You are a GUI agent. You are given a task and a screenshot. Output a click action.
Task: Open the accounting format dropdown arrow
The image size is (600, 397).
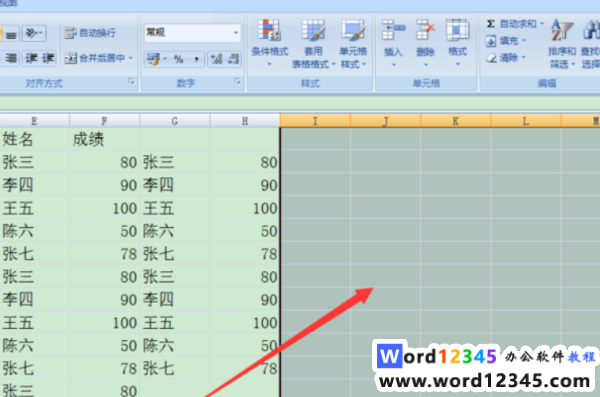(165, 59)
